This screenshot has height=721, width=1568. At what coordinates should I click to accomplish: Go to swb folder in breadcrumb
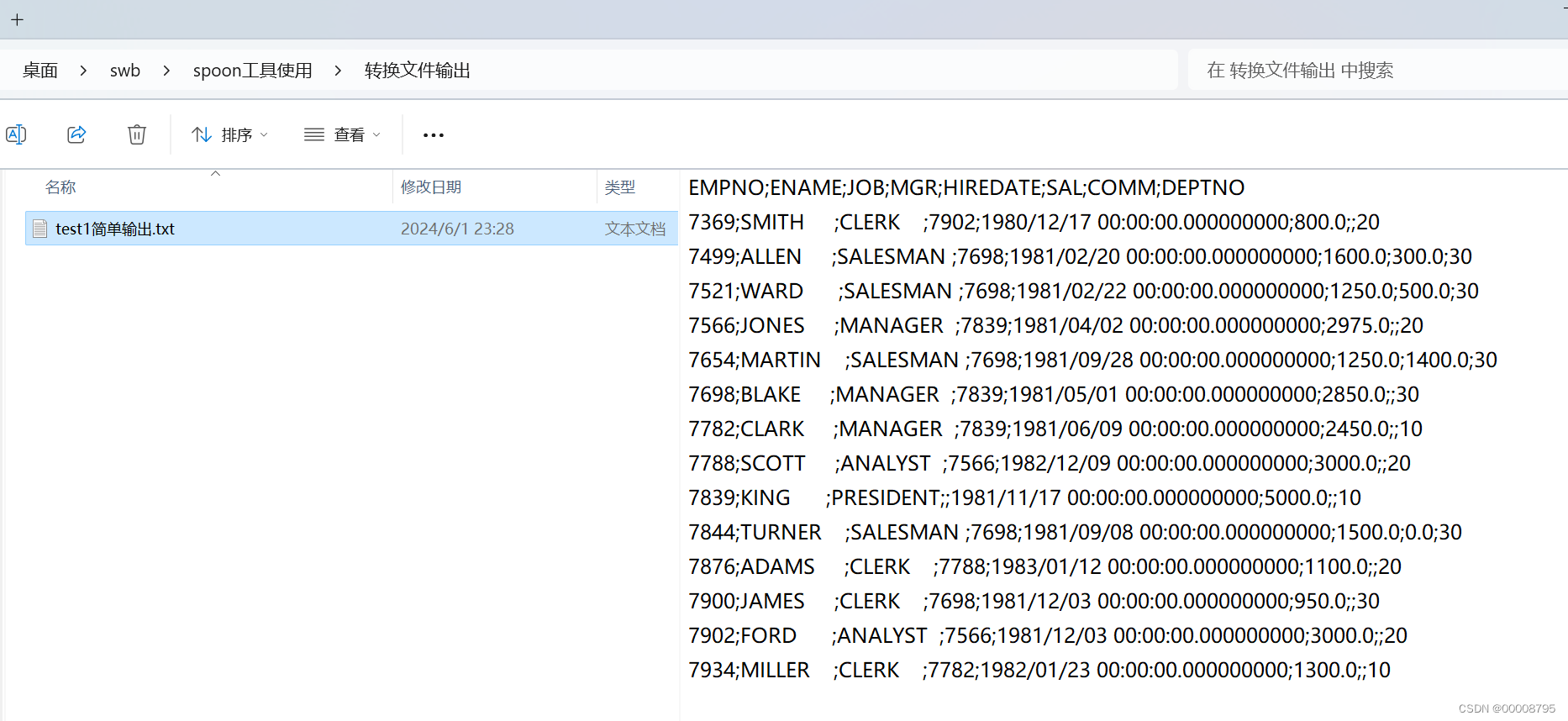pyautogui.click(x=125, y=71)
